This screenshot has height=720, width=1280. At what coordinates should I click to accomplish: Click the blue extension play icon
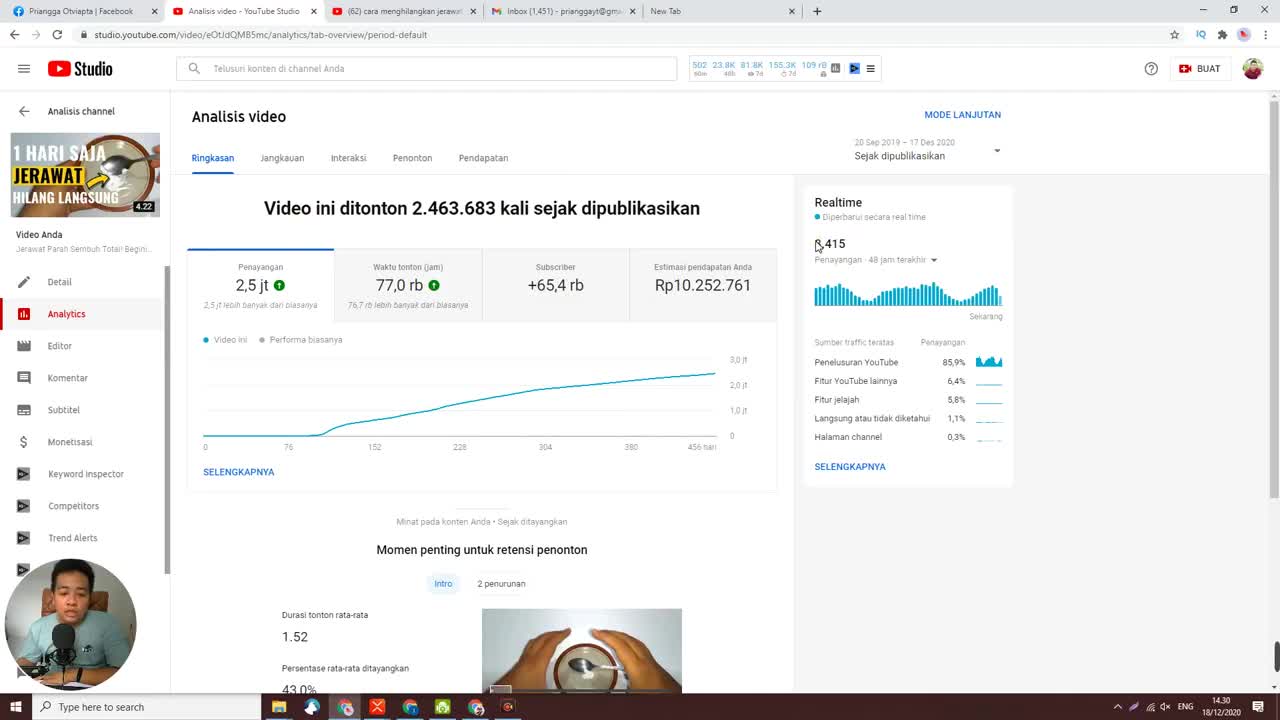854,68
